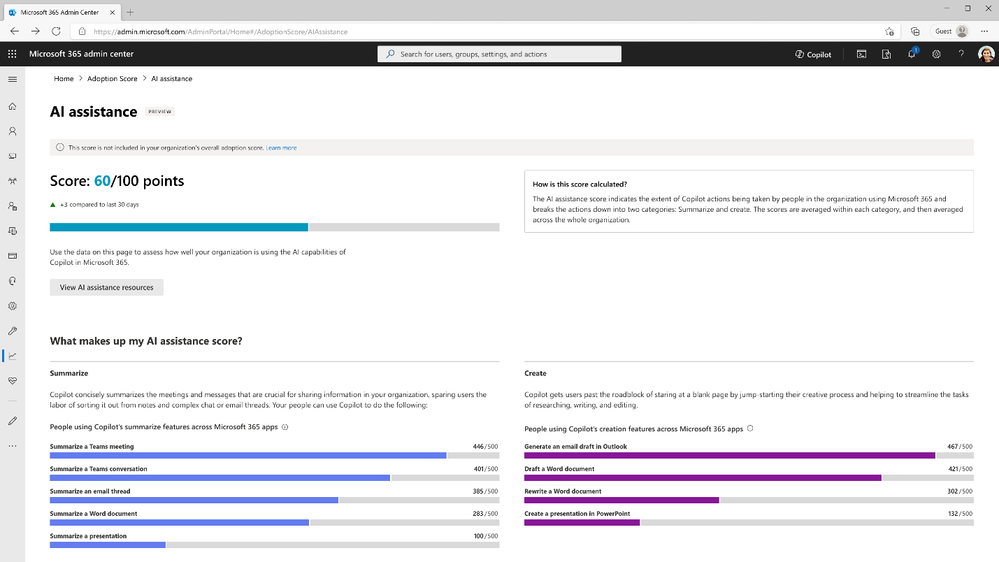999x562 pixels.
Task: Open the Roles sidebar icon
Action: (12, 206)
